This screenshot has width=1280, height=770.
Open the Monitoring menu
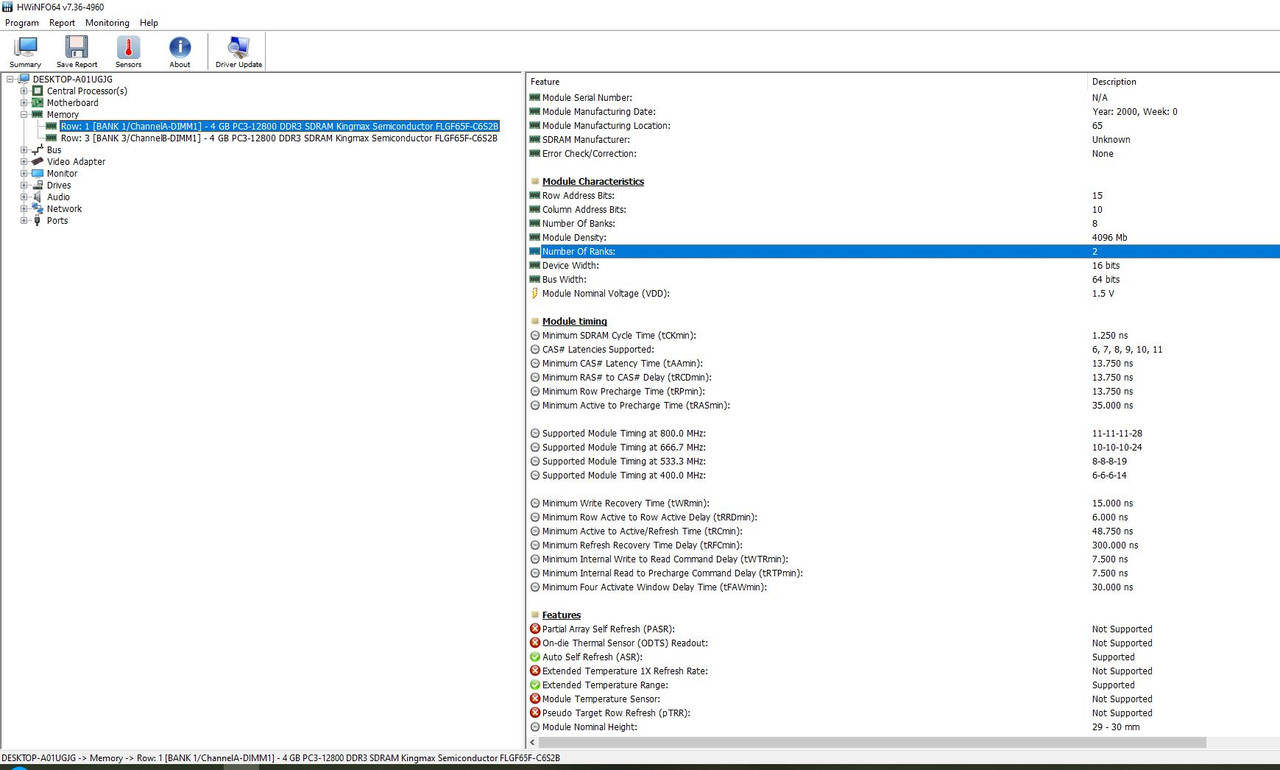point(107,22)
